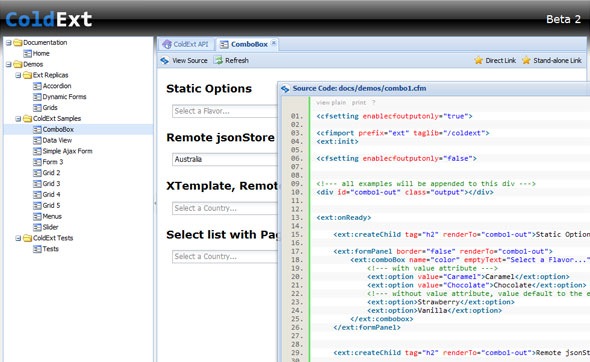
Task: Select the Data View tree label
Action: tap(57, 140)
